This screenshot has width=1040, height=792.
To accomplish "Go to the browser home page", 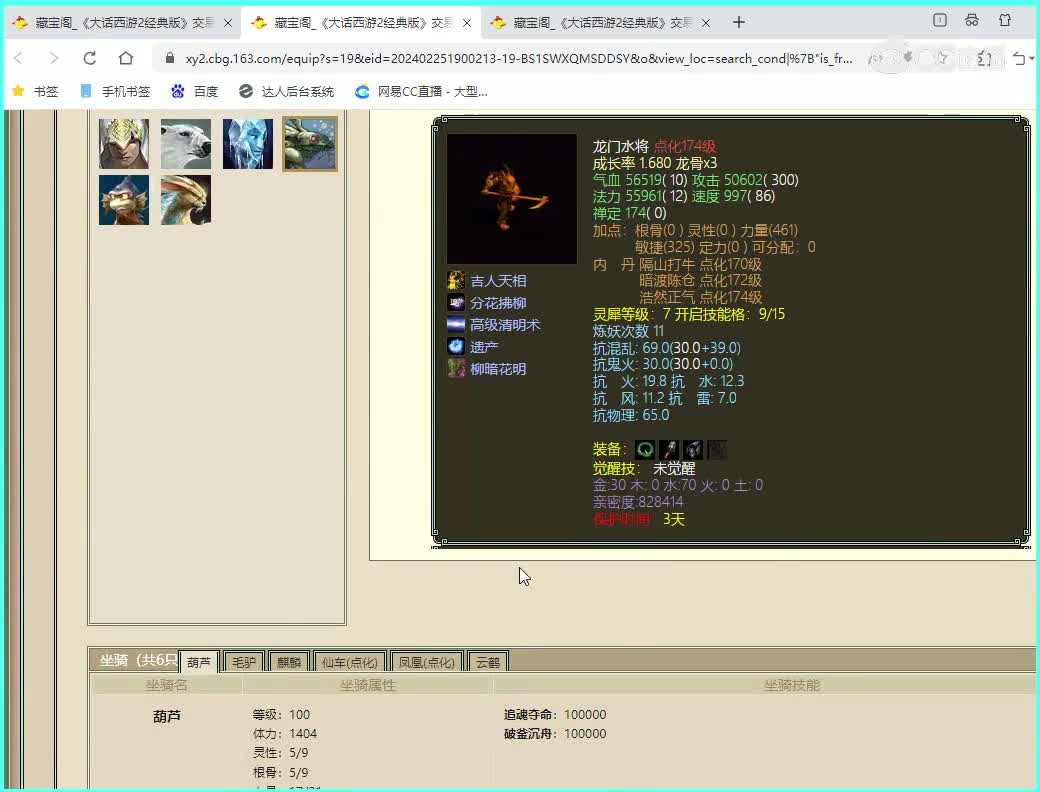I will click(x=125, y=58).
